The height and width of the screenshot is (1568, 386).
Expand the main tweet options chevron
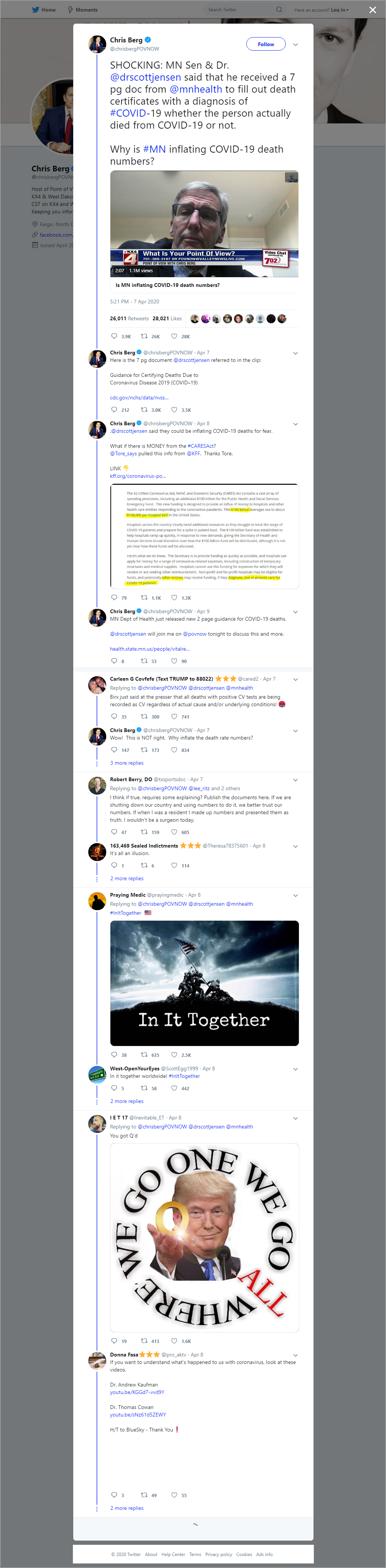(x=296, y=44)
